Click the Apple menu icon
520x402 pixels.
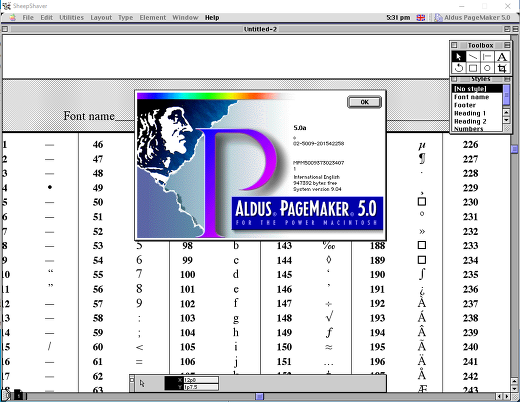coord(12,18)
